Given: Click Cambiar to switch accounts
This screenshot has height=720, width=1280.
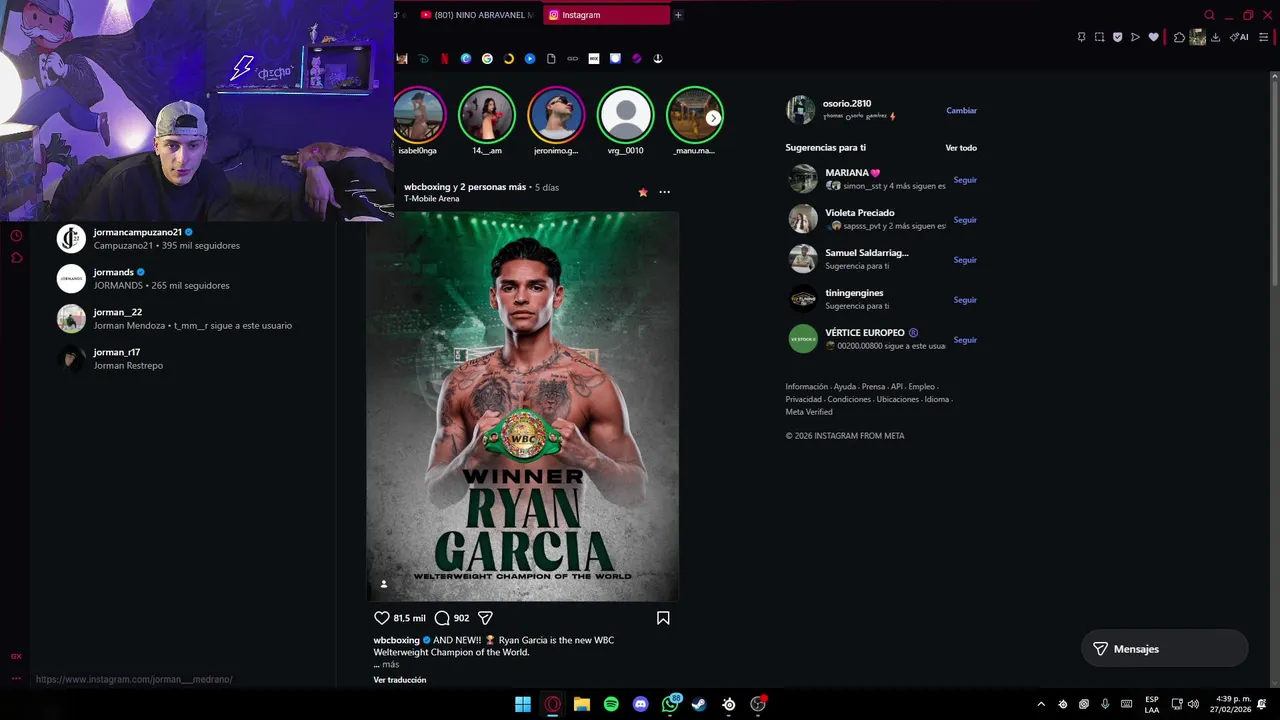Looking at the screenshot, I should [961, 110].
